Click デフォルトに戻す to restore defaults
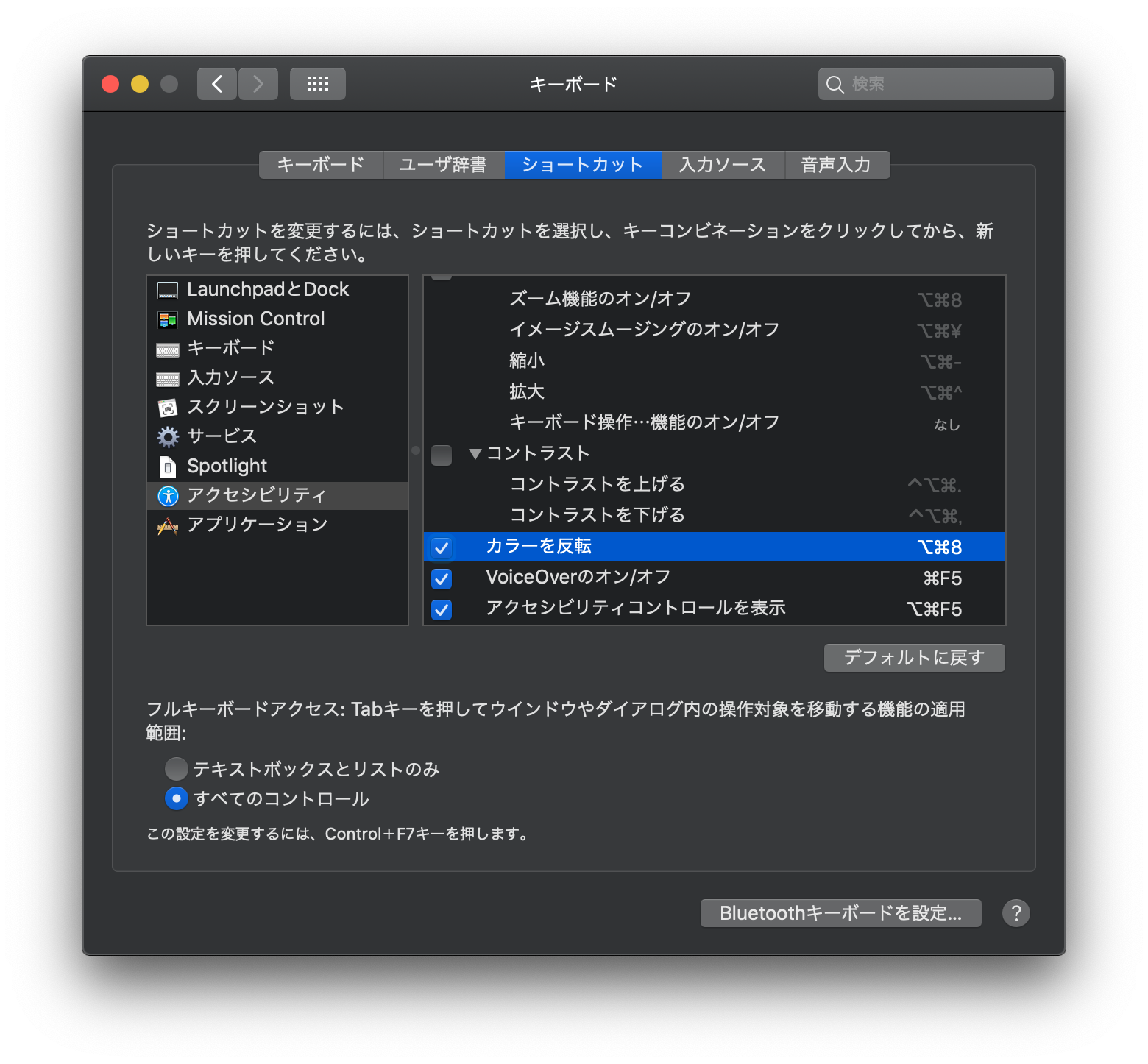Image resolution: width=1148 pixels, height=1064 pixels. [914, 657]
